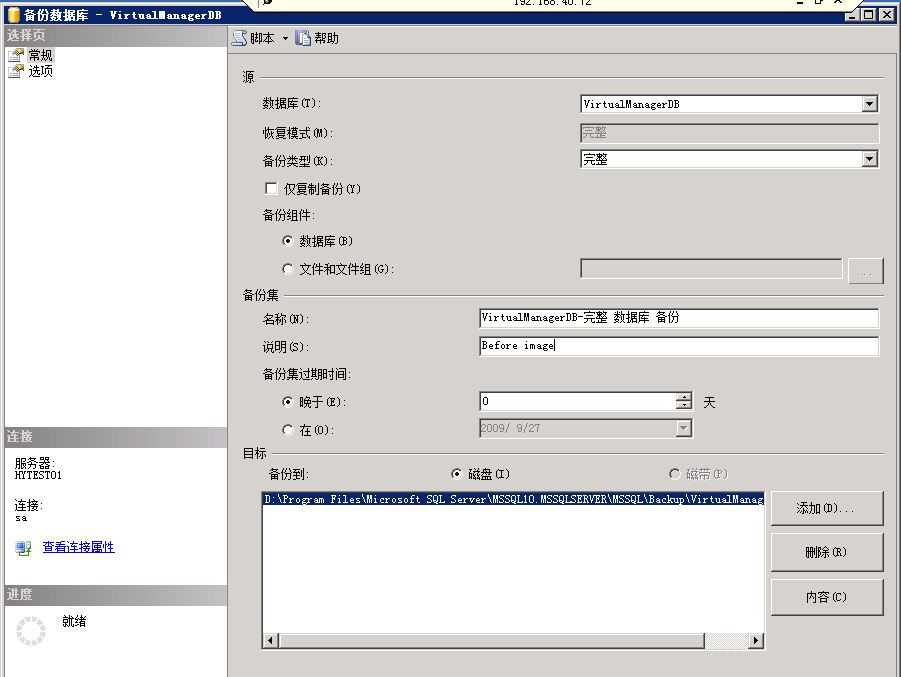Click the connection properties icon
This screenshot has width=901, height=677.
click(23, 547)
